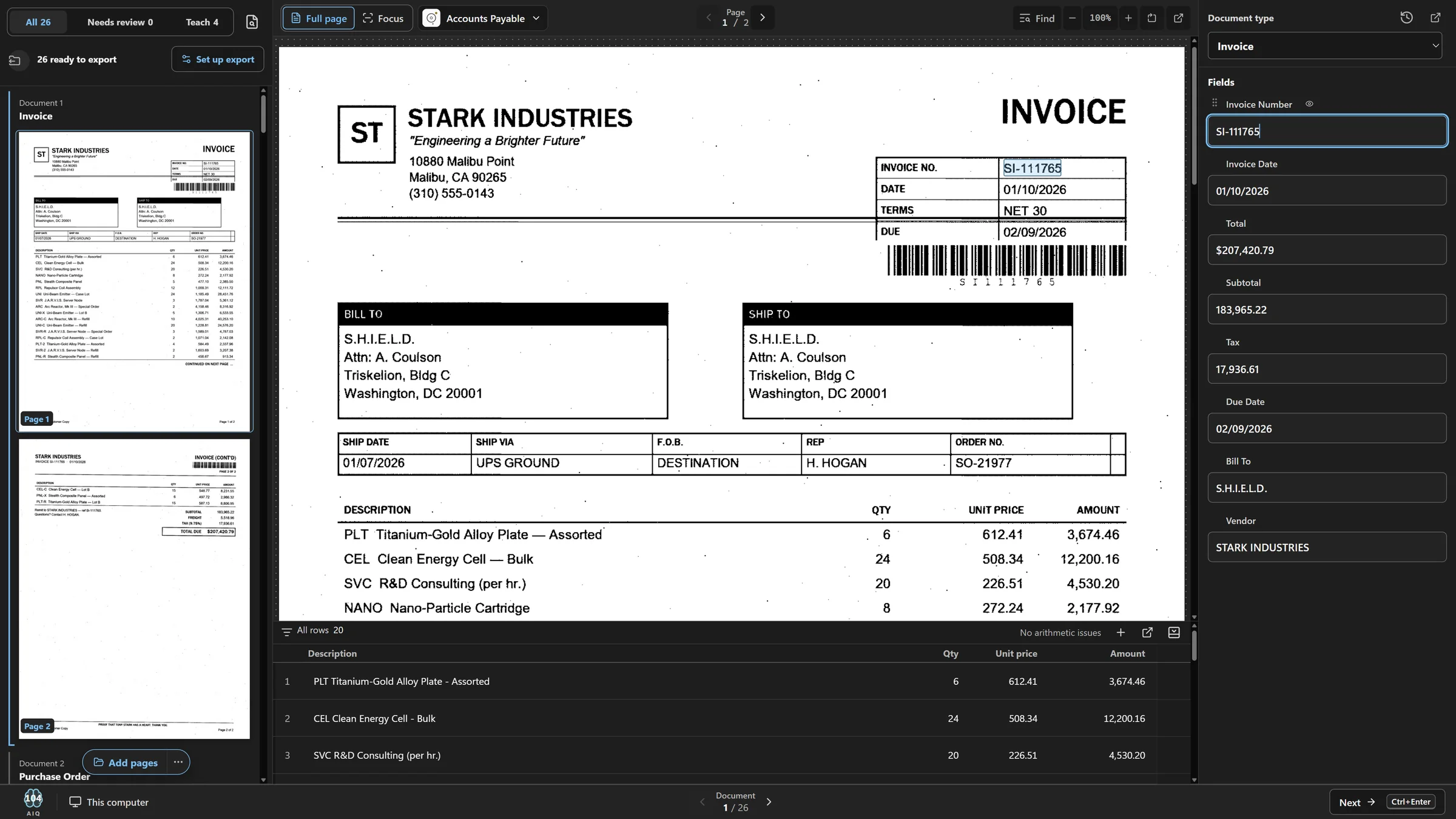Click the table filter rows icon
1456x819 pixels.
click(x=287, y=632)
